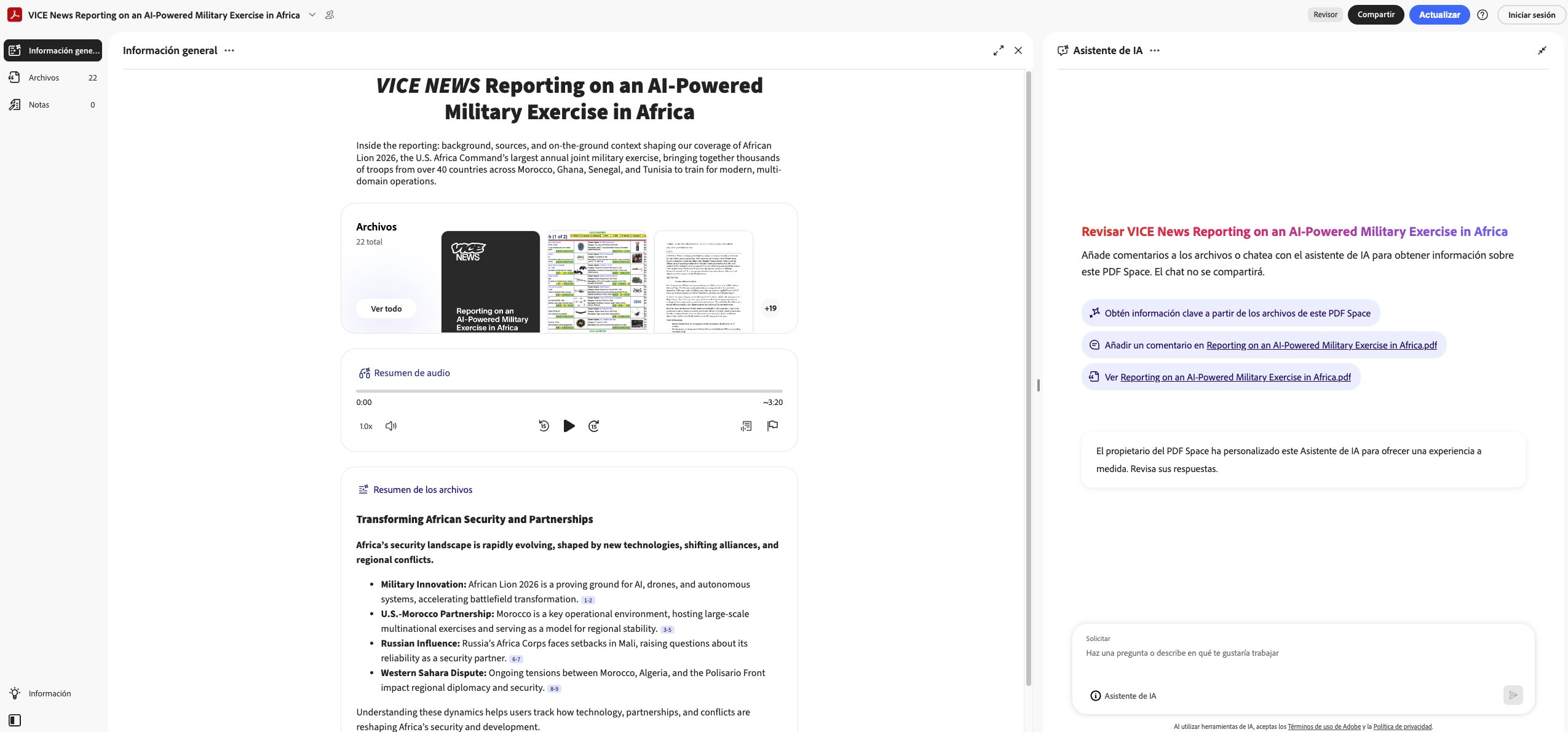Click the panel divider handle
The height and width of the screenshot is (732, 1568).
[1038, 385]
